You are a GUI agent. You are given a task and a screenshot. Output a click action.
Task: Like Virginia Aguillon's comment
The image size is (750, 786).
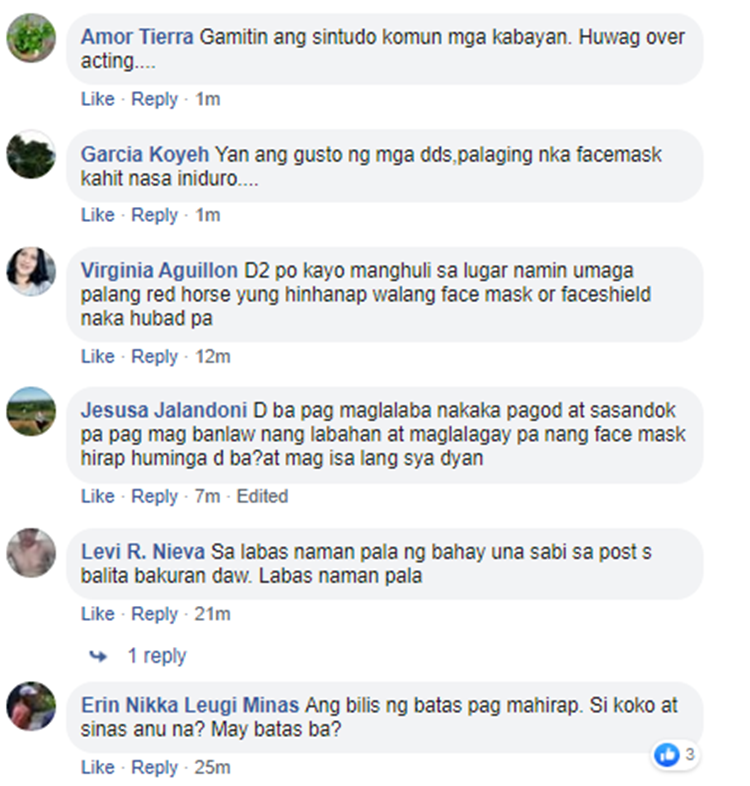(x=98, y=356)
